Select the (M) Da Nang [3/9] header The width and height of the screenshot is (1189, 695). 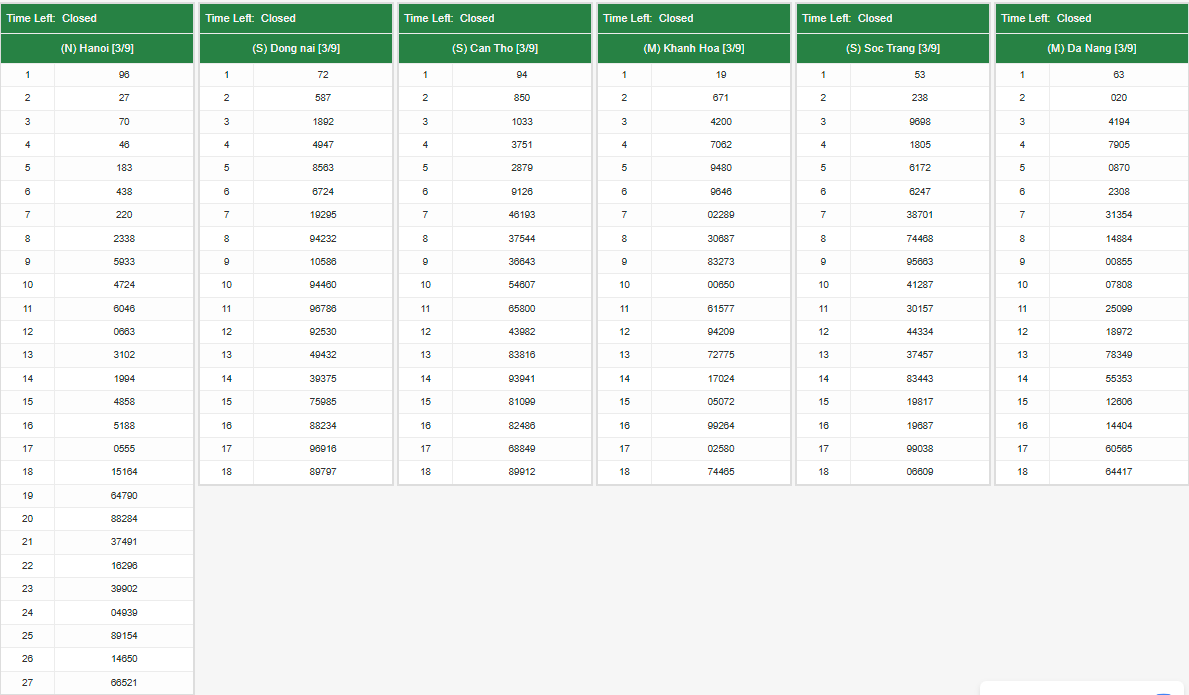point(1092,48)
